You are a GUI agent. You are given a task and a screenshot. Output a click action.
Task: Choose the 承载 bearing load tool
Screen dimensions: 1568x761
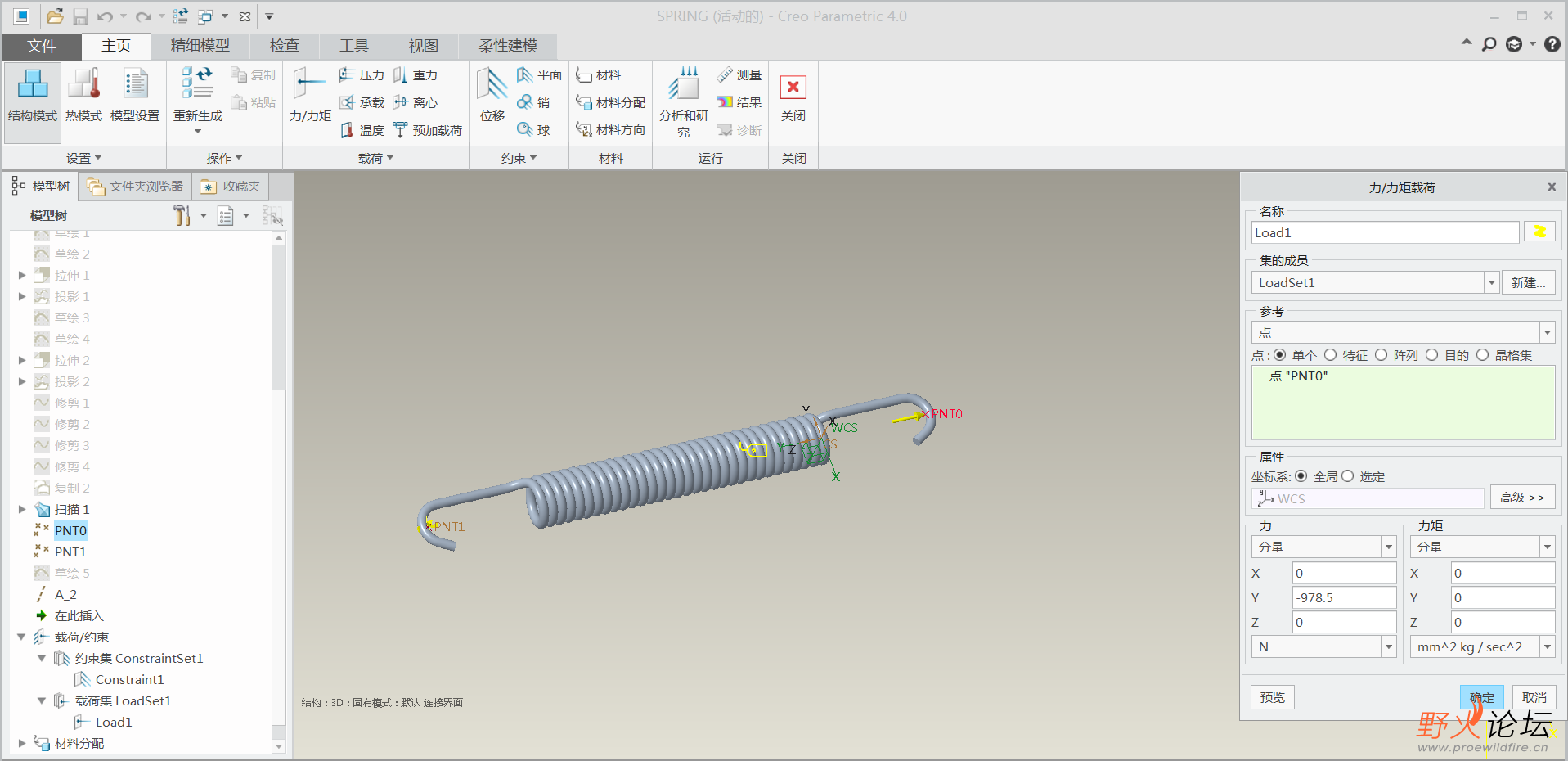point(362,102)
